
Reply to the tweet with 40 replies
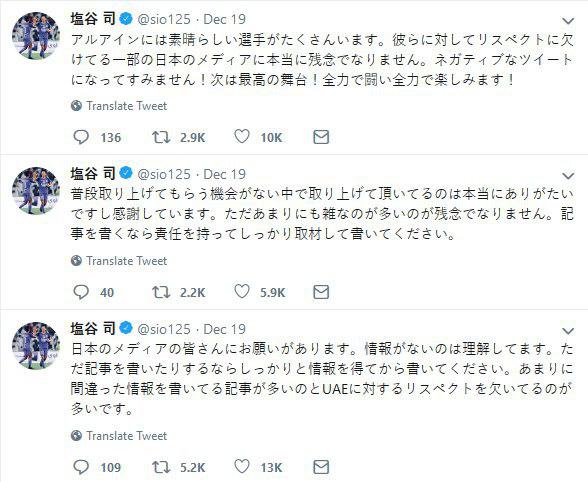[x=81, y=292]
